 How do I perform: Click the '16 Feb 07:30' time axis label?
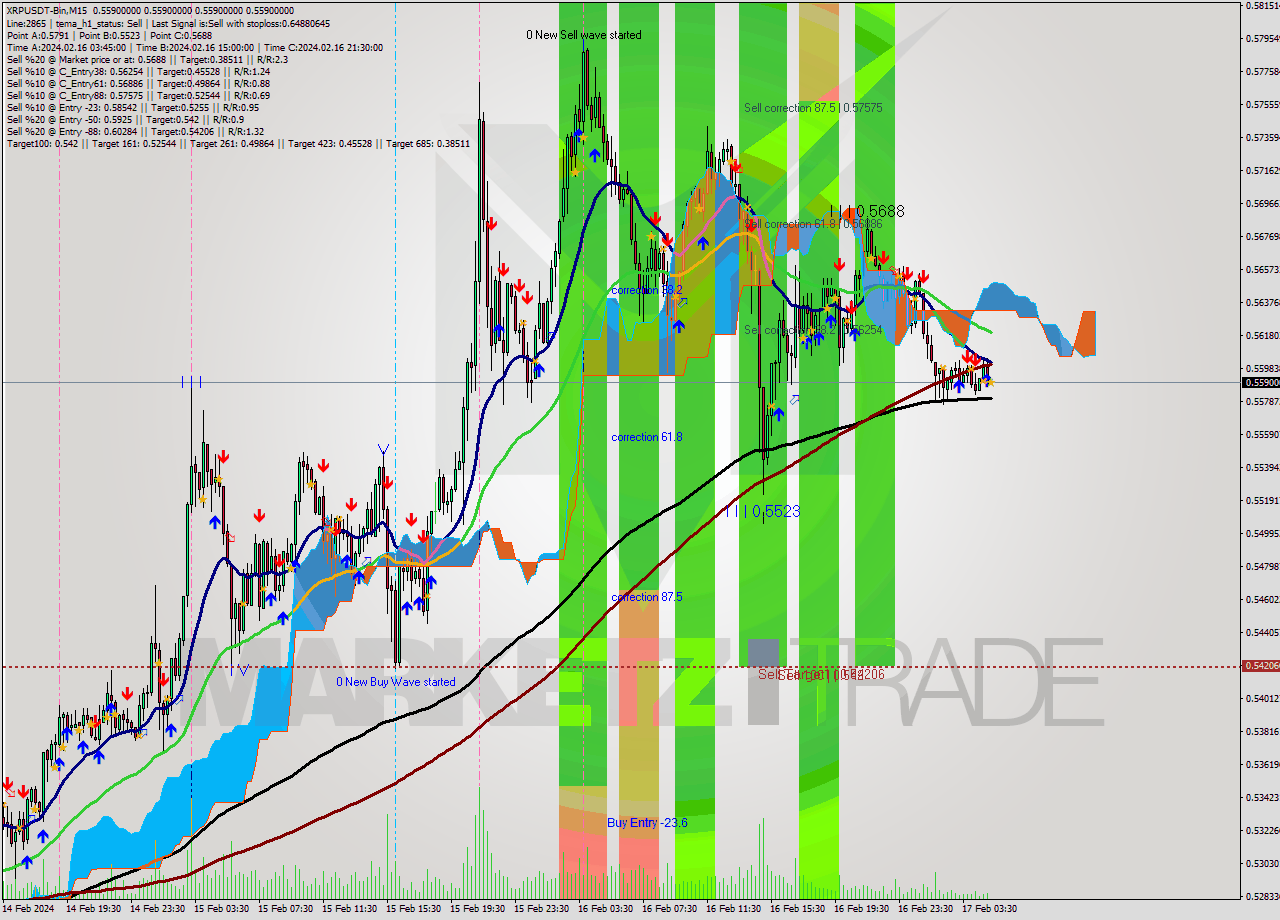(670, 909)
